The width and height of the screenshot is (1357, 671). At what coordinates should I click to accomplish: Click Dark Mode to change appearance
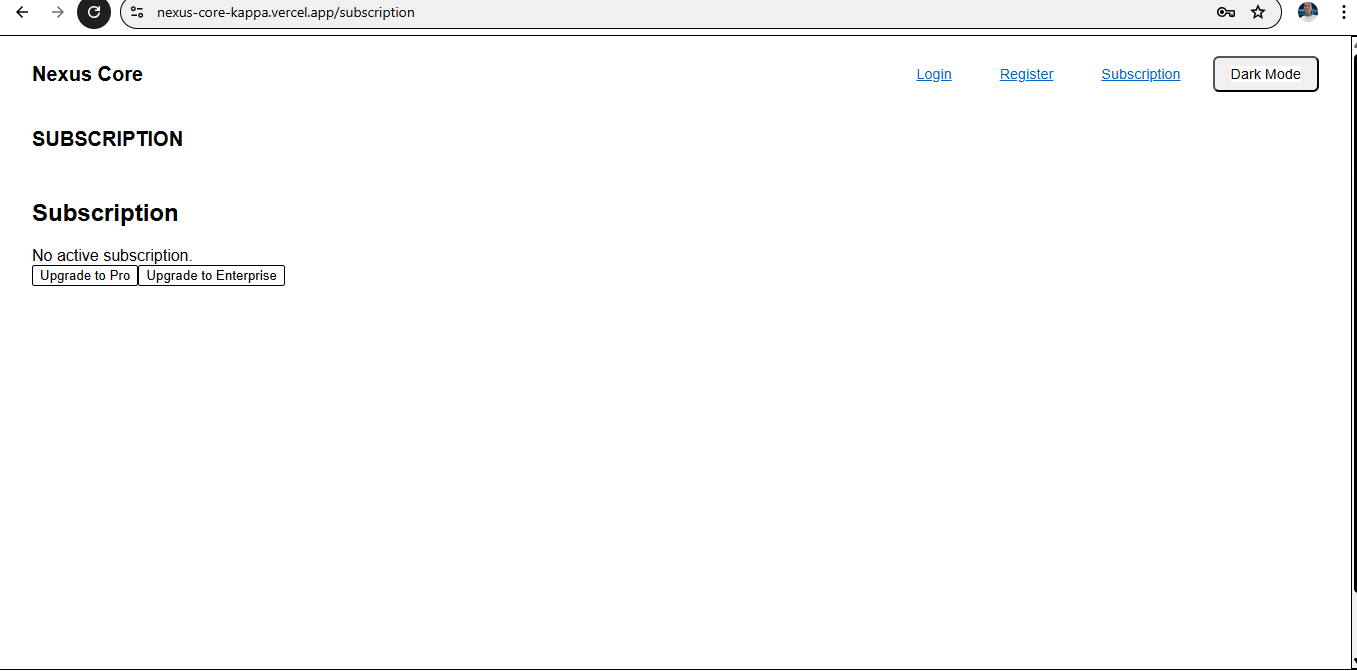point(1265,74)
